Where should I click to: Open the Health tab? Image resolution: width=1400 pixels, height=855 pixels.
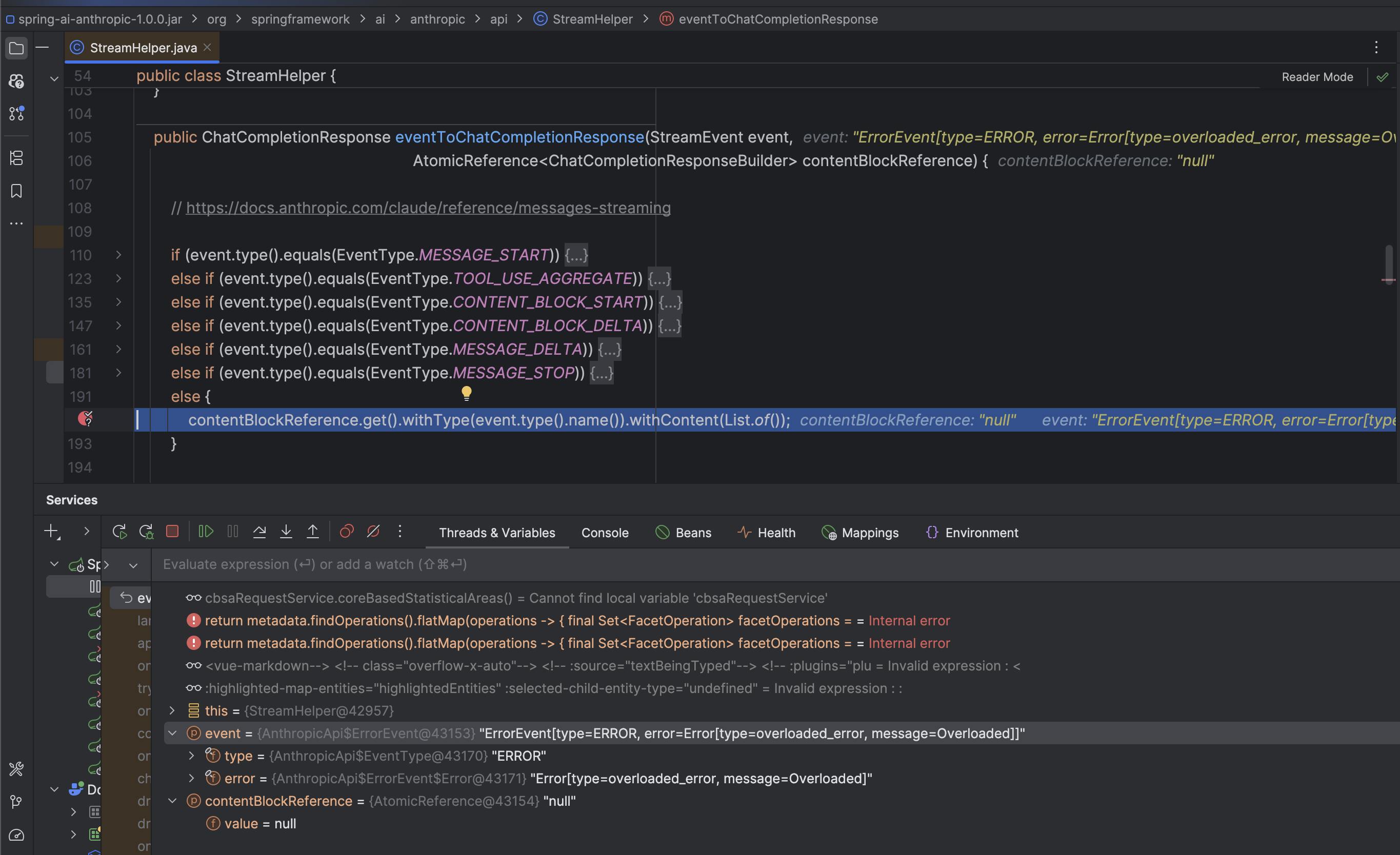pyautogui.click(x=766, y=533)
